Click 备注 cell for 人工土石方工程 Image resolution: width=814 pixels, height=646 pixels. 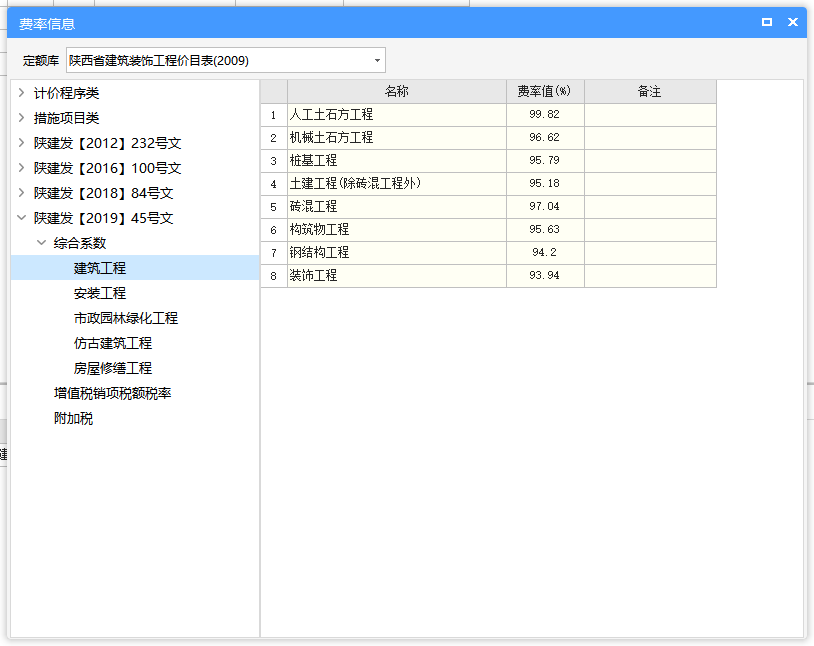click(650, 114)
